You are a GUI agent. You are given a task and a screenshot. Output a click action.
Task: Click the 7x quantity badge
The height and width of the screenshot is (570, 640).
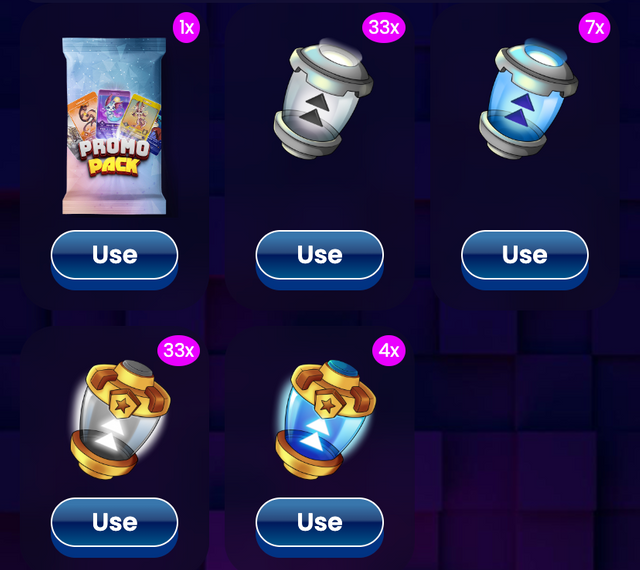[595, 27]
